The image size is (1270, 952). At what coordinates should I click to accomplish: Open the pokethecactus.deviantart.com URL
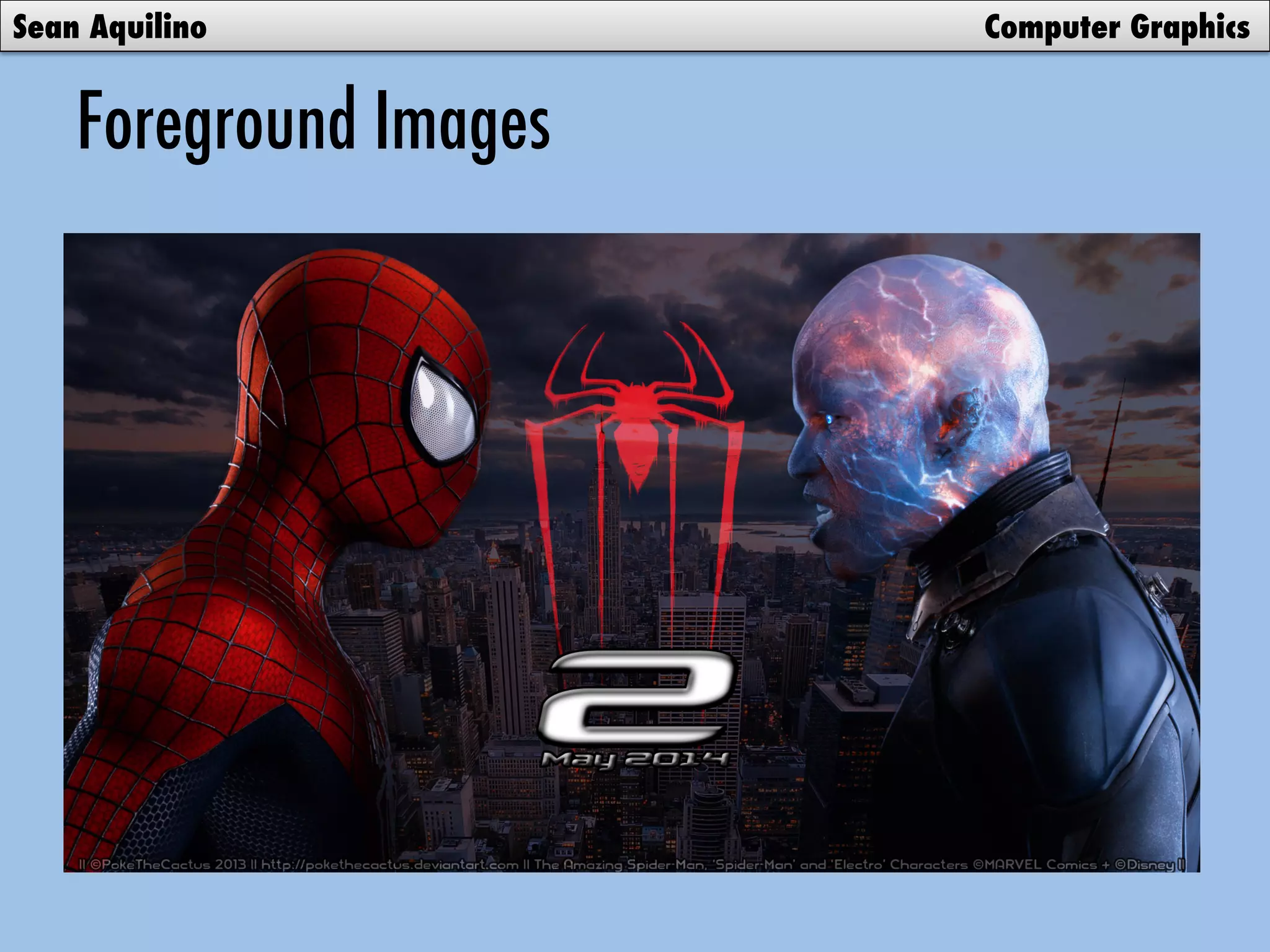point(390,864)
